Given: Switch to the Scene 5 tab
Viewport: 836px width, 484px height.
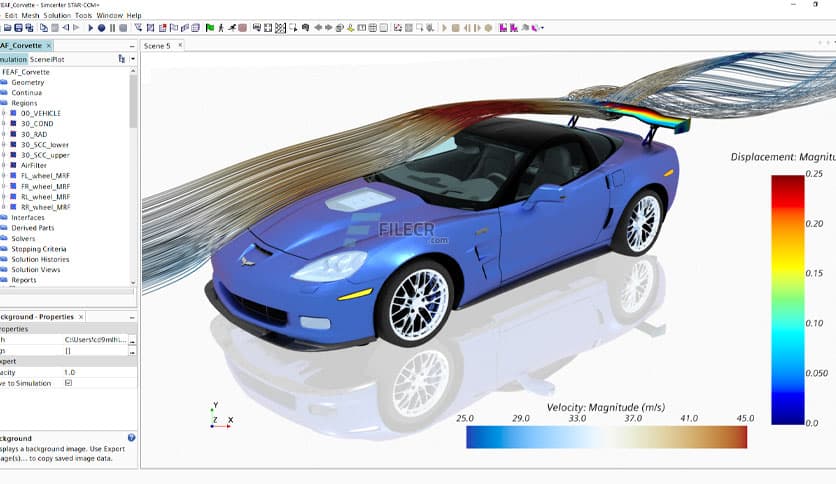Looking at the screenshot, I should 157,46.
